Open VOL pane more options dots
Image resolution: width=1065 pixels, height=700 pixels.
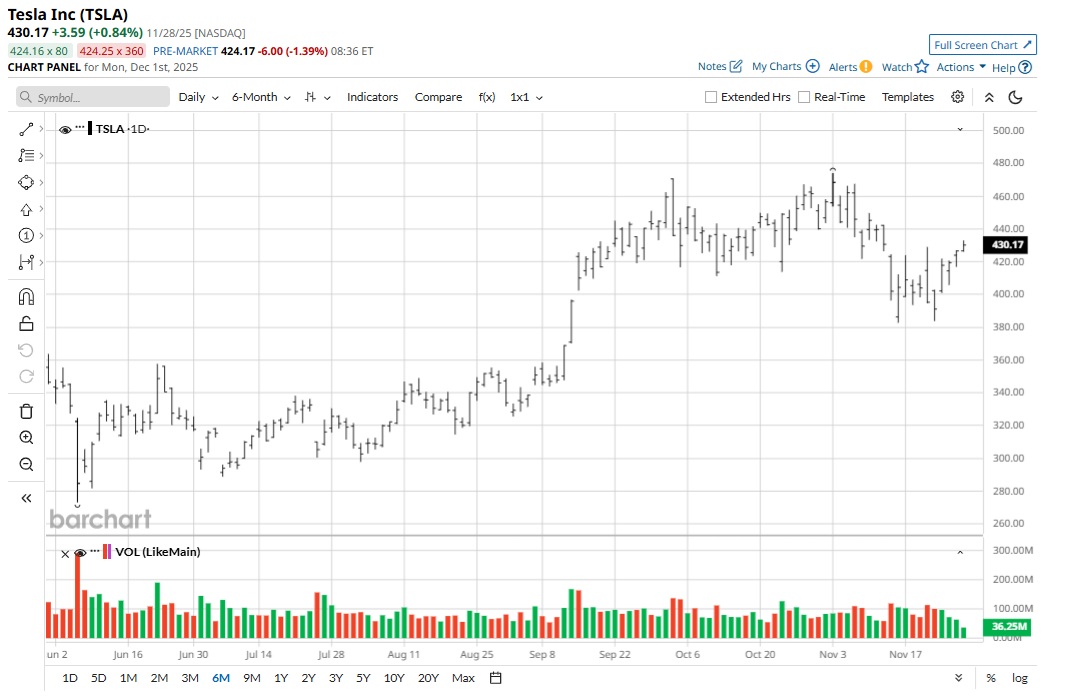click(x=94, y=550)
